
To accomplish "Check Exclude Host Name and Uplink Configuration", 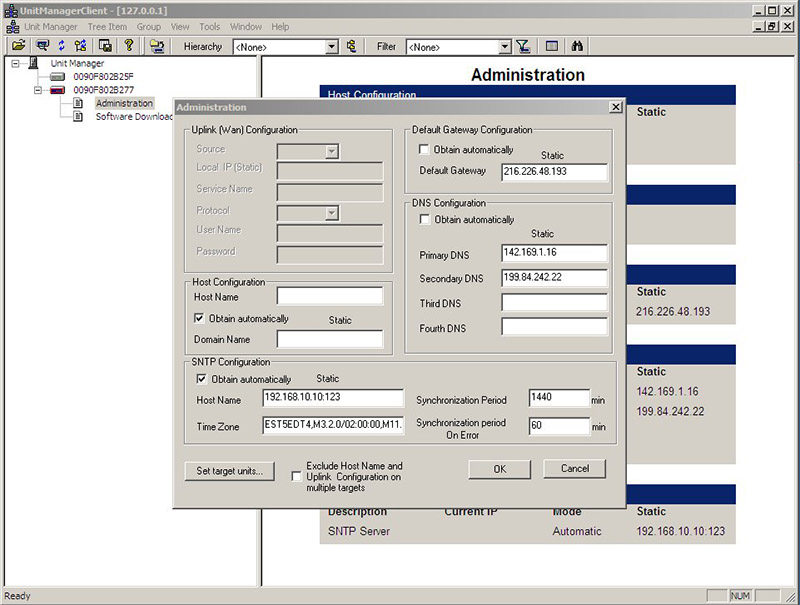I will 296,476.
